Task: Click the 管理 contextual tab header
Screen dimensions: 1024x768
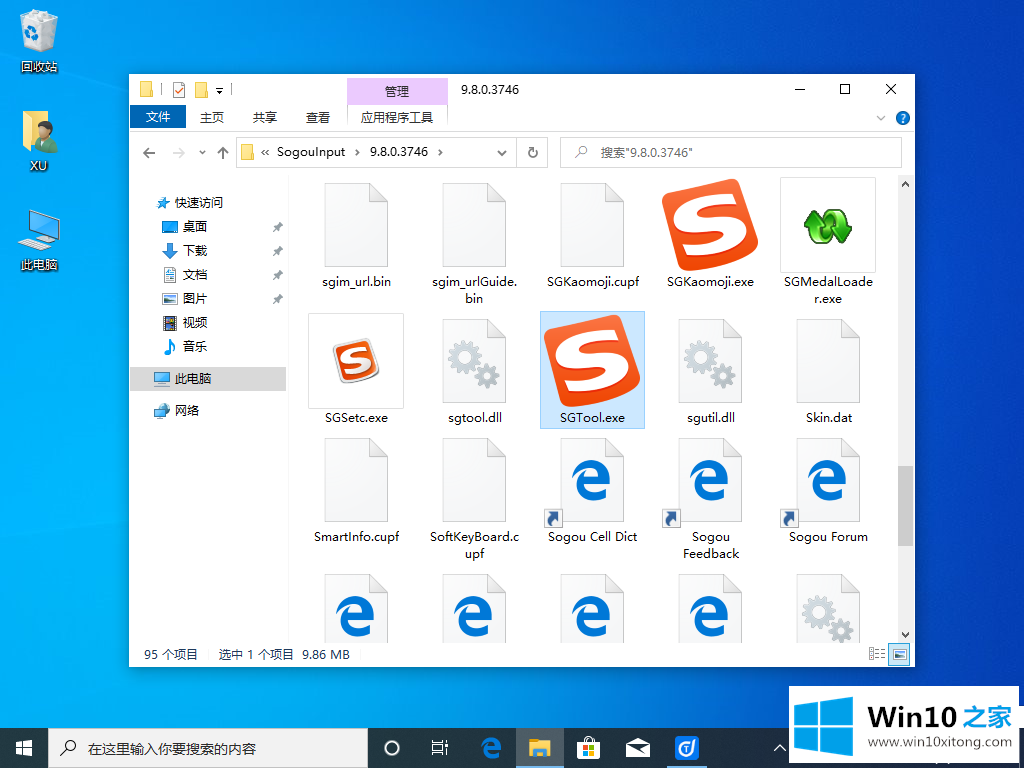Action: pyautogui.click(x=397, y=91)
